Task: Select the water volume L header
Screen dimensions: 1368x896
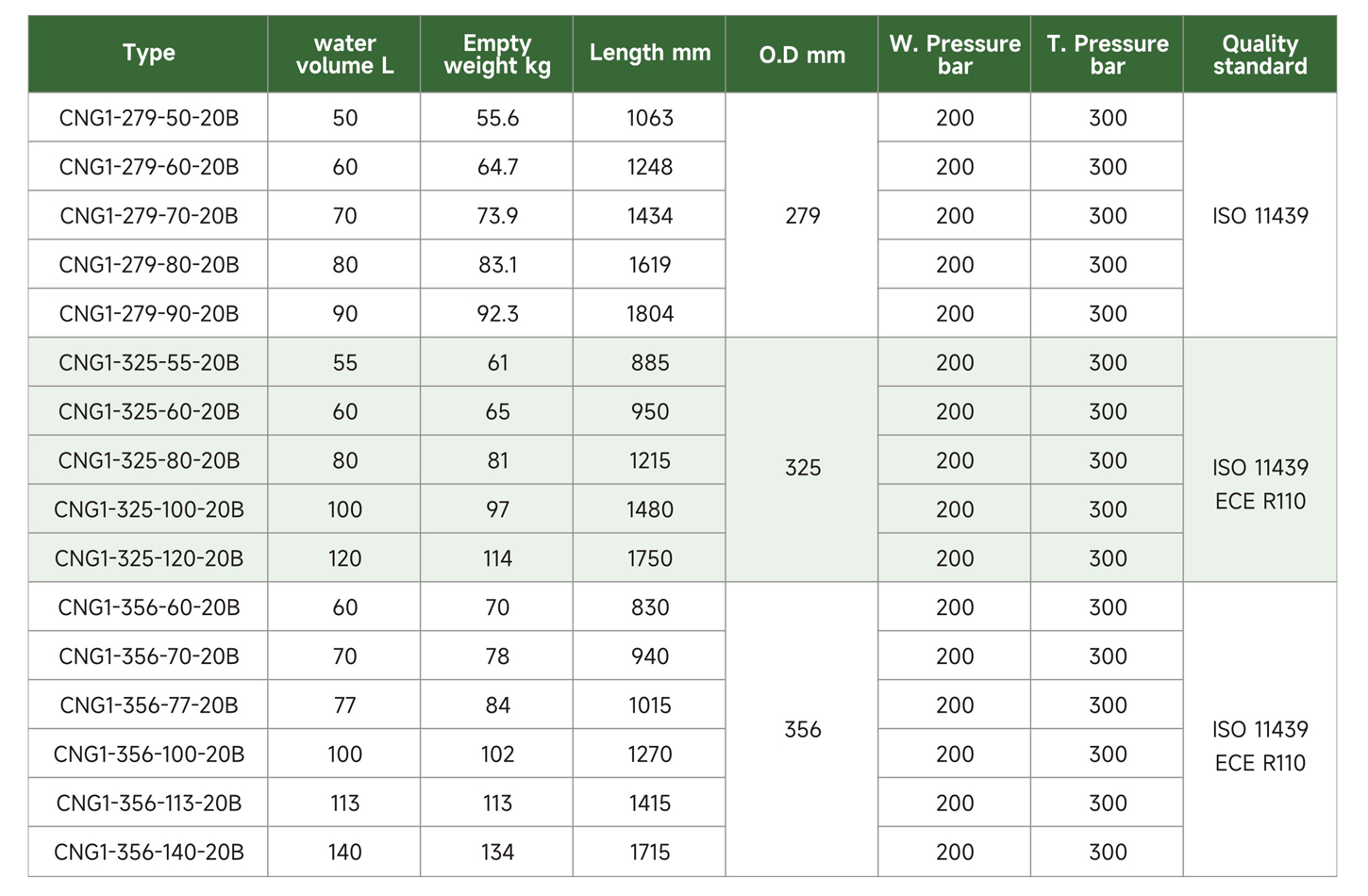Action: point(344,54)
